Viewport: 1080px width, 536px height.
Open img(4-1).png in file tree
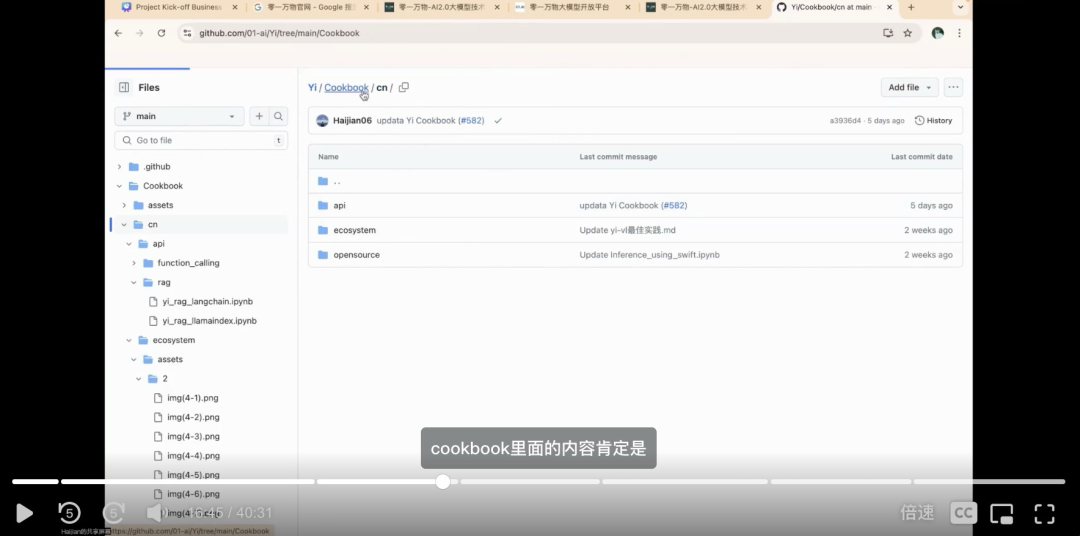[193, 398]
